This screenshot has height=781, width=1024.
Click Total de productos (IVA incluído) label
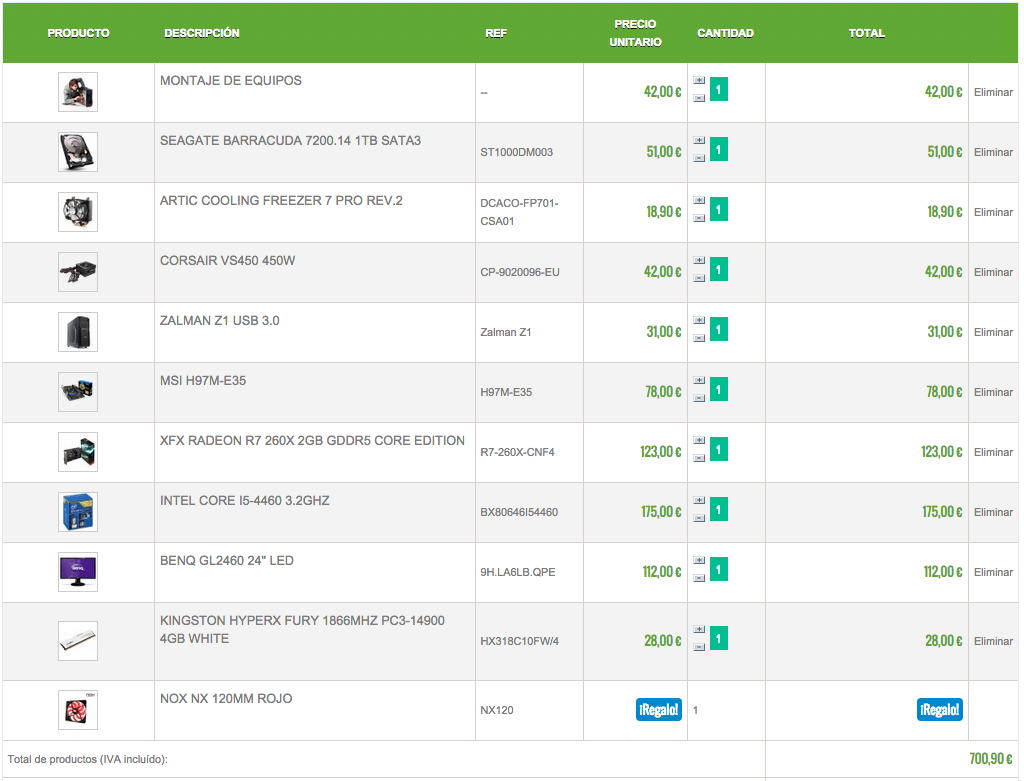88,760
